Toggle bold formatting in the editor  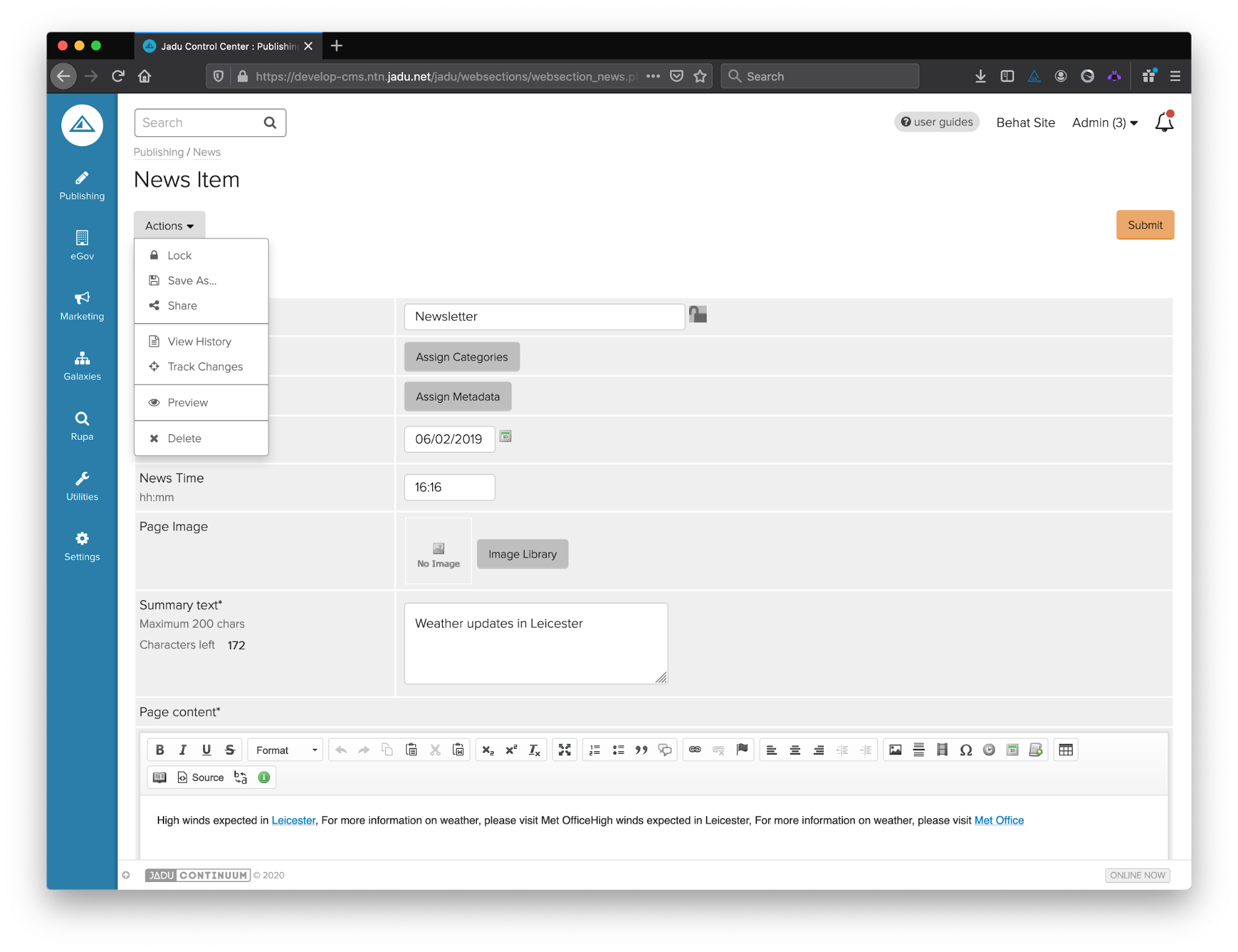160,750
